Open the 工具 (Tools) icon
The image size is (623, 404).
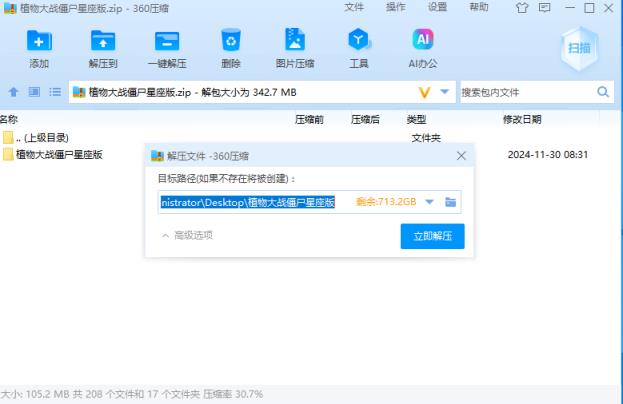(x=359, y=40)
